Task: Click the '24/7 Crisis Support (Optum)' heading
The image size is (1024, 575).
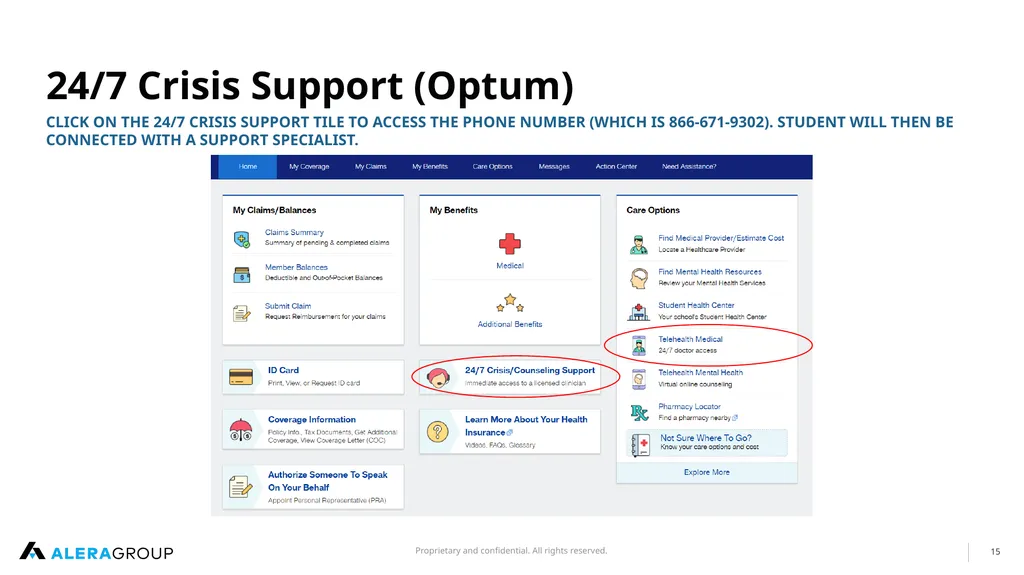Action: pos(310,86)
